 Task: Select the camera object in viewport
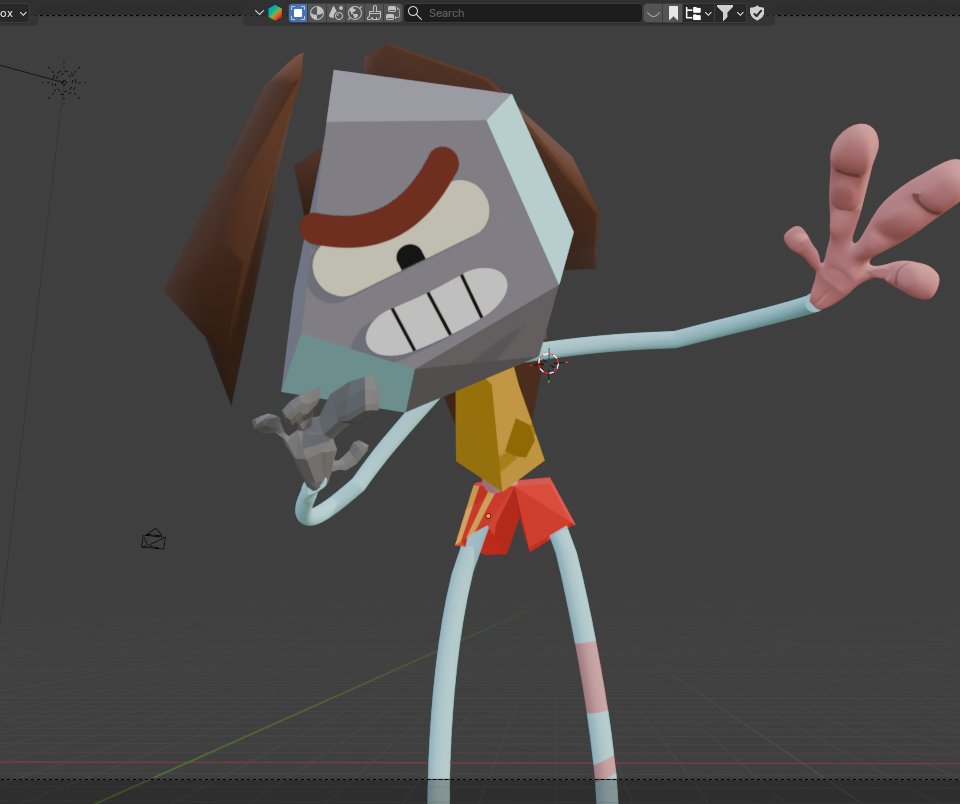[153, 539]
